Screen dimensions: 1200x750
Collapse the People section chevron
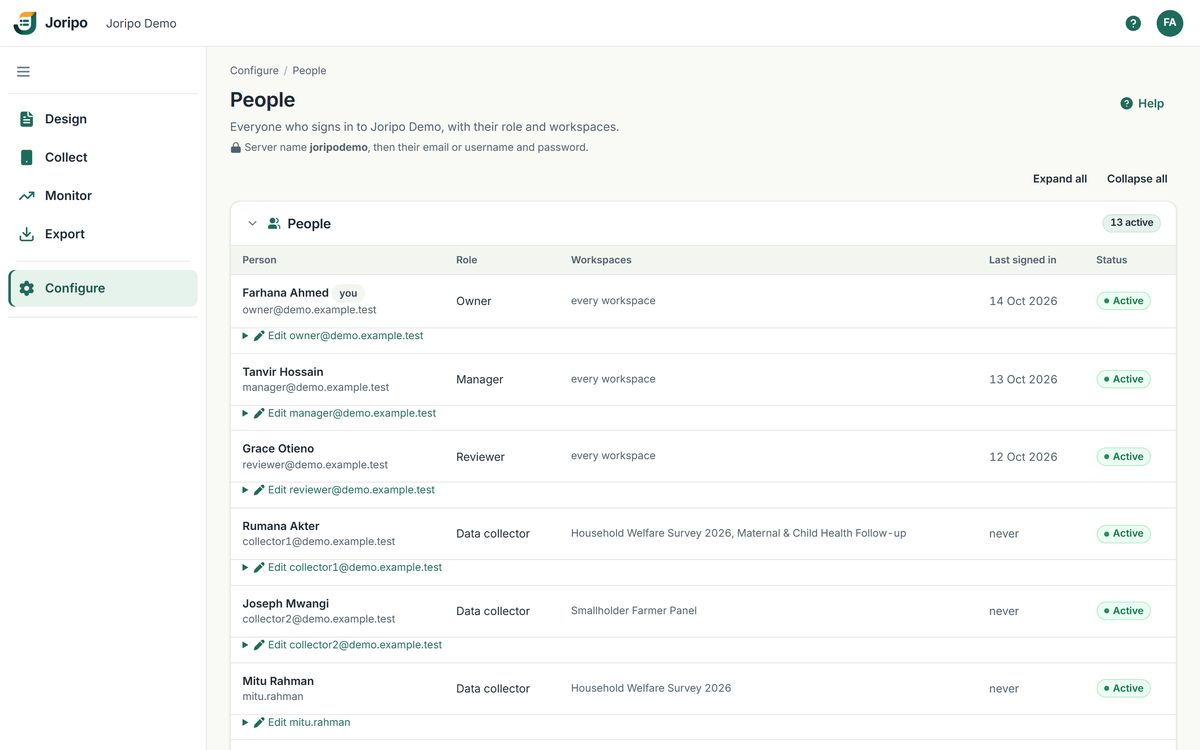(x=252, y=224)
